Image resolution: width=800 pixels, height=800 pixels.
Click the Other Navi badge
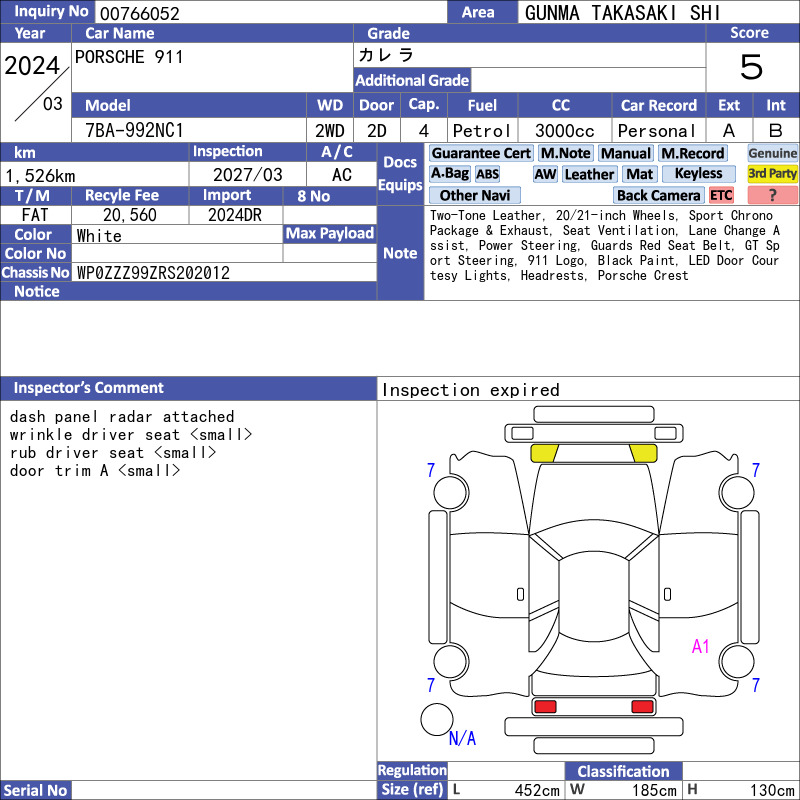[474, 195]
